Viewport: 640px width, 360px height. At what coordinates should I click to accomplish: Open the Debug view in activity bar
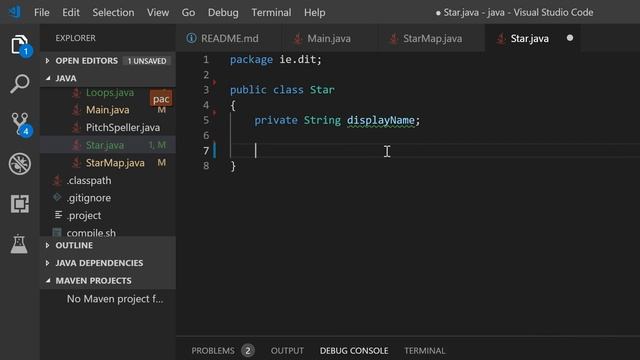click(20, 164)
